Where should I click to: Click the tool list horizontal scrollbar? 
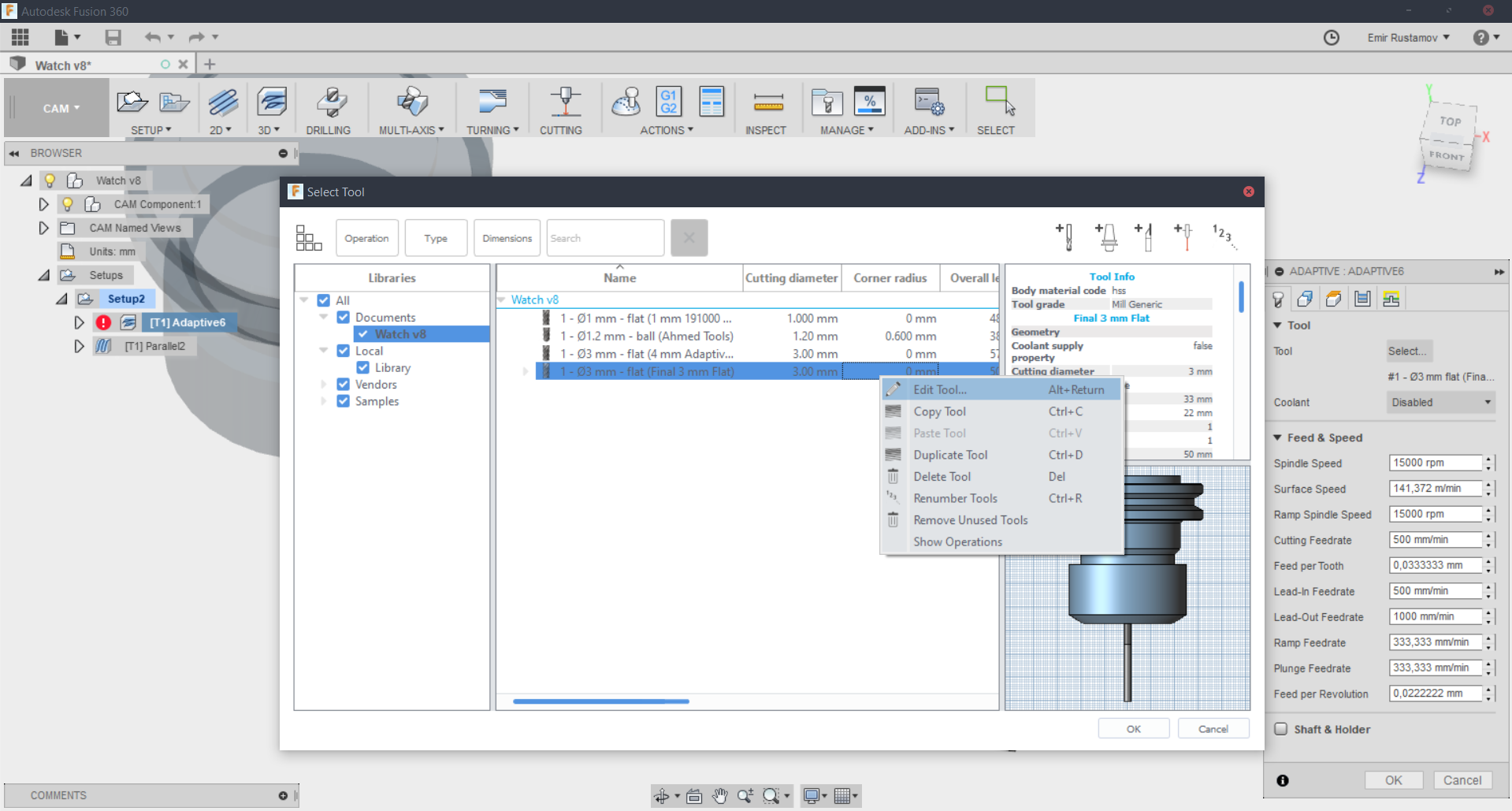tap(601, 701)
